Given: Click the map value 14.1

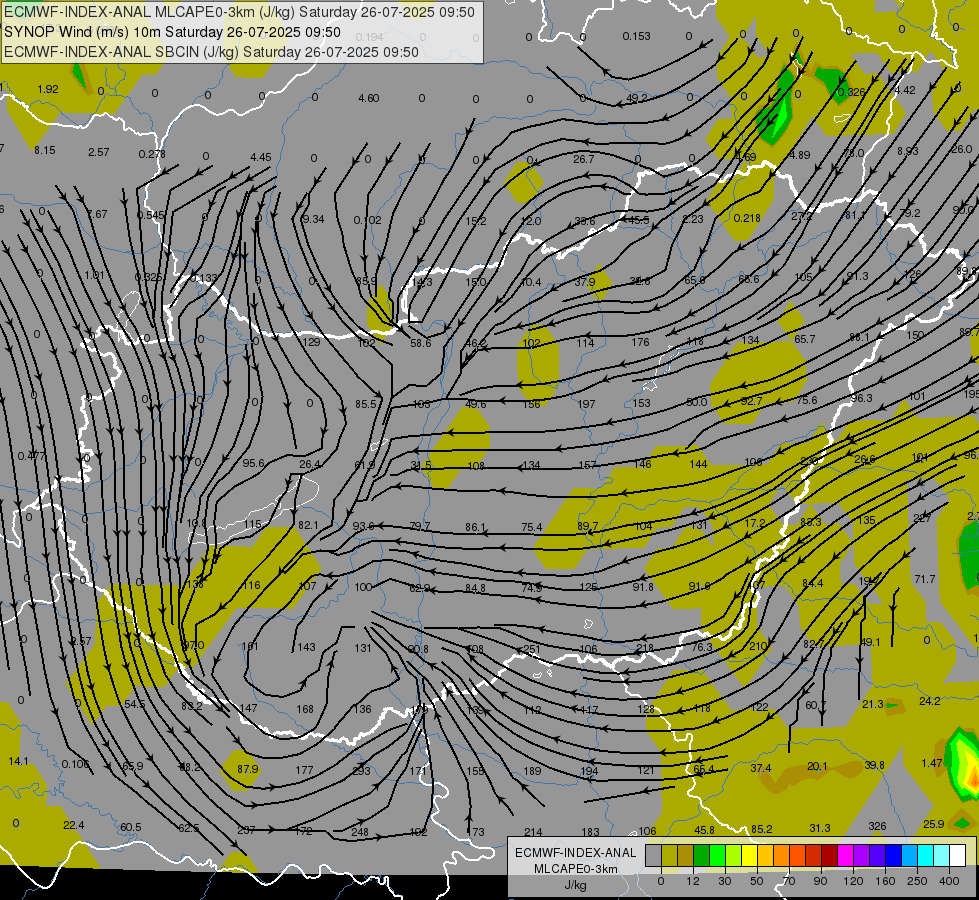Looking at the screenshot, I should pos(19,761).
